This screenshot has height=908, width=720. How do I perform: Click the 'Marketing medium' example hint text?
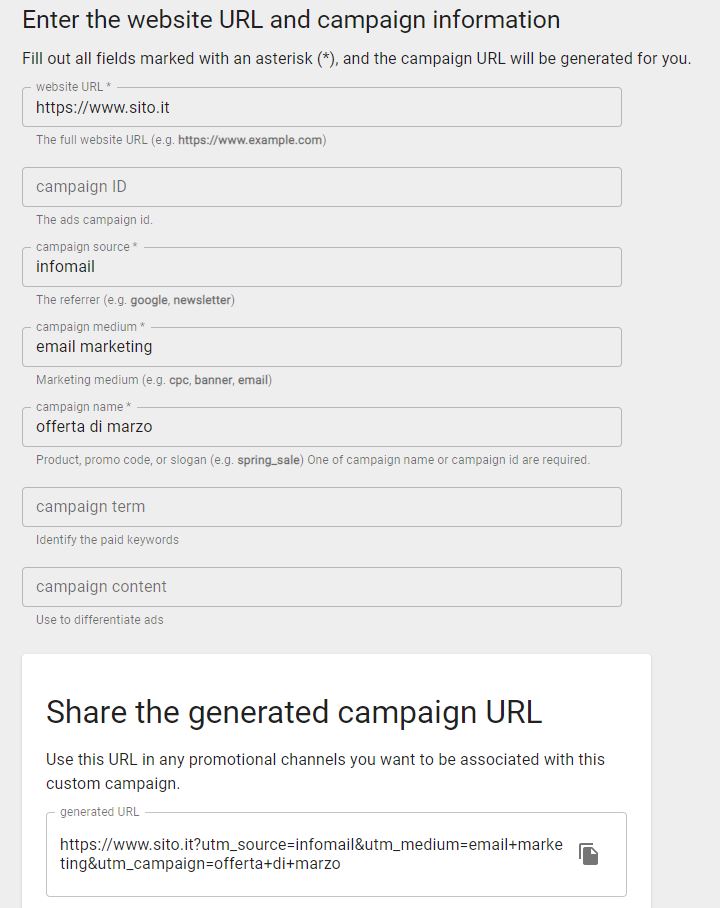coord(153,380)
